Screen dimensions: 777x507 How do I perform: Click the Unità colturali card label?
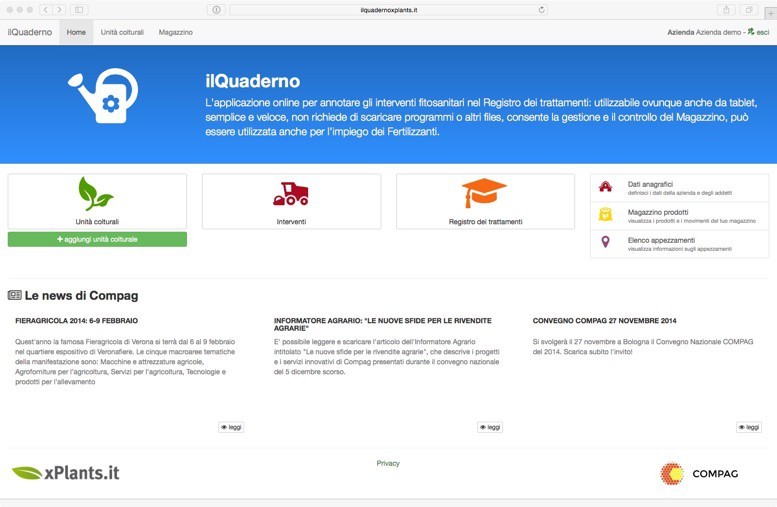97,222
